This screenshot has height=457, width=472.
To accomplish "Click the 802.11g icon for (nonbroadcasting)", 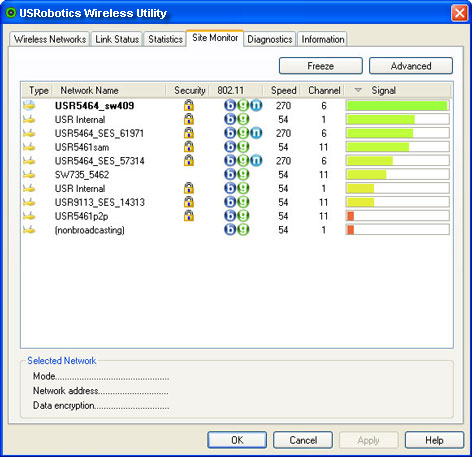I will pyautogui.click(x=243, y=230).
